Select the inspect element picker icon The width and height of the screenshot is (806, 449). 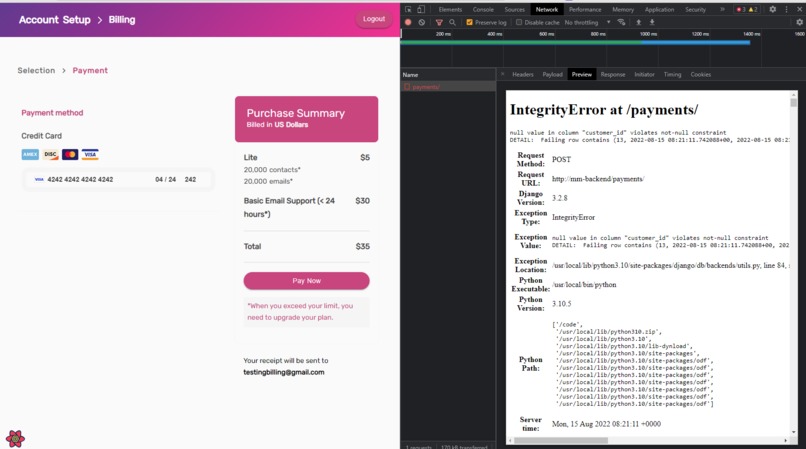(408, 9)
